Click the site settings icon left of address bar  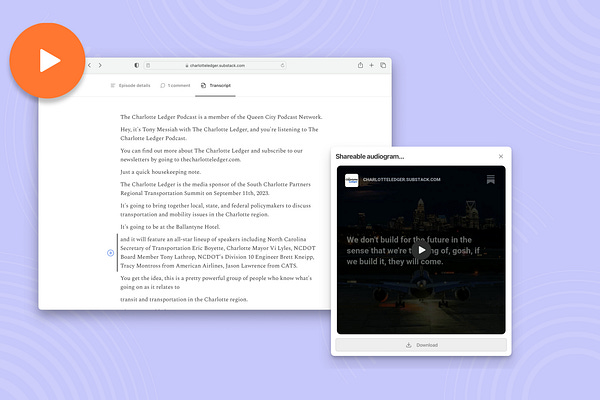coord(148,65)
